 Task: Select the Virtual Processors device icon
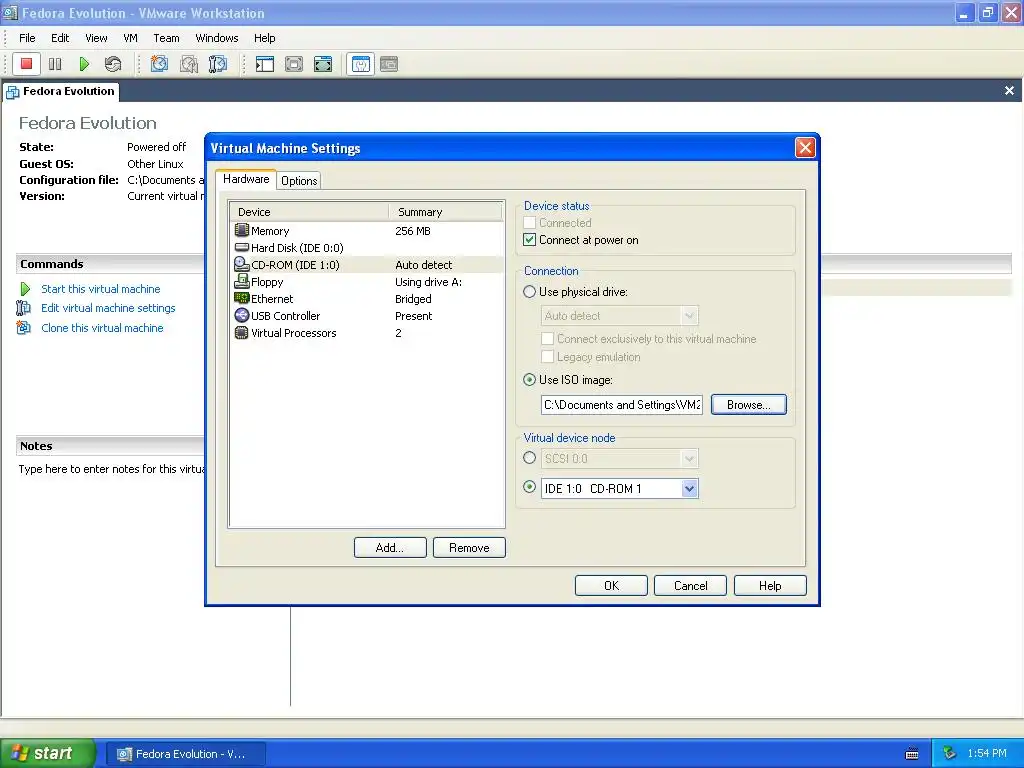pos(242,332)
